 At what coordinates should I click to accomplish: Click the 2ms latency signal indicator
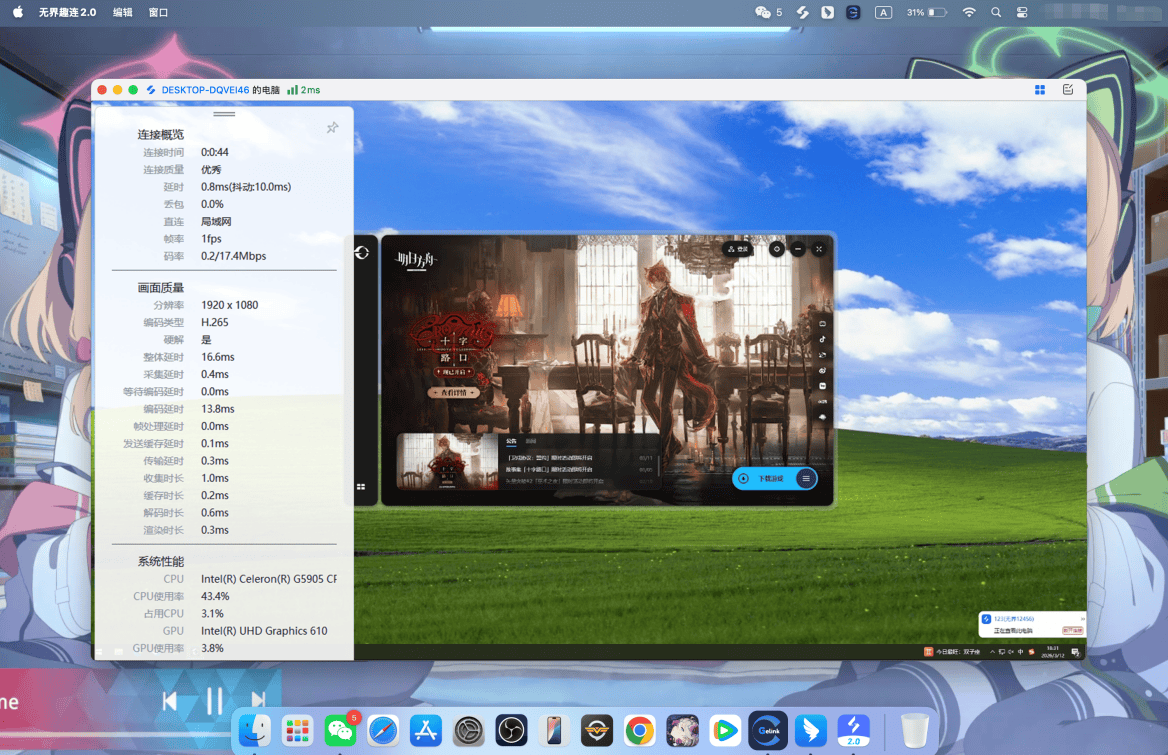coord(304,90)
